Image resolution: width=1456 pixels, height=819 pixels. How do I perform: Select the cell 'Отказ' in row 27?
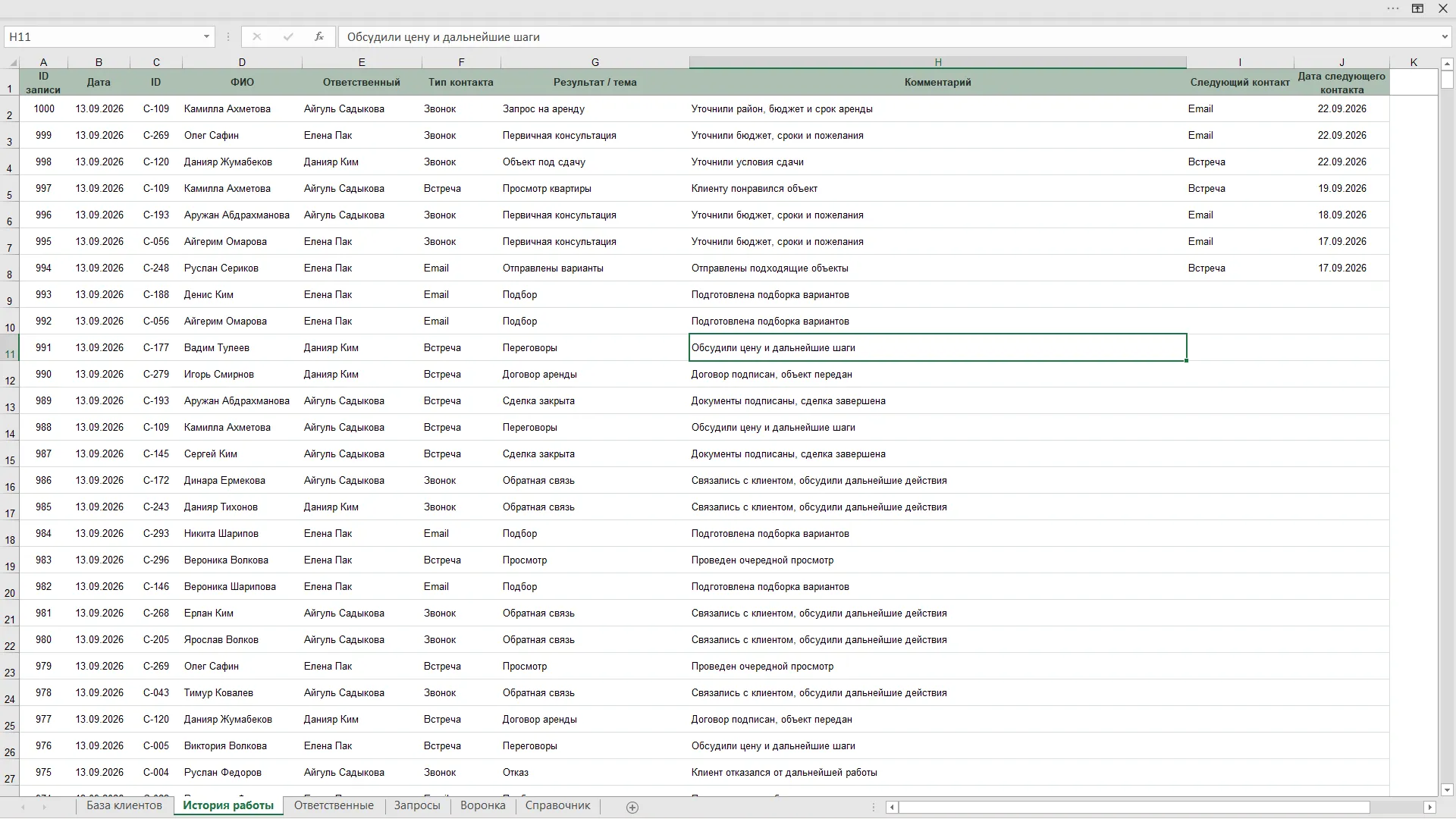[595, 772]
